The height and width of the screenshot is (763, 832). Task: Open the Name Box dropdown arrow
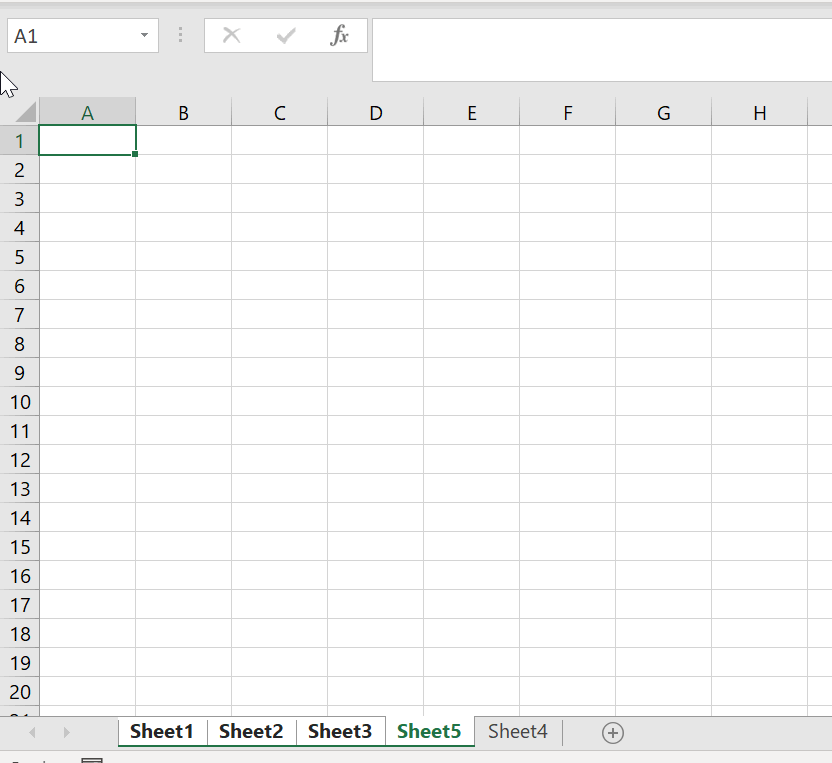(144, 36)
